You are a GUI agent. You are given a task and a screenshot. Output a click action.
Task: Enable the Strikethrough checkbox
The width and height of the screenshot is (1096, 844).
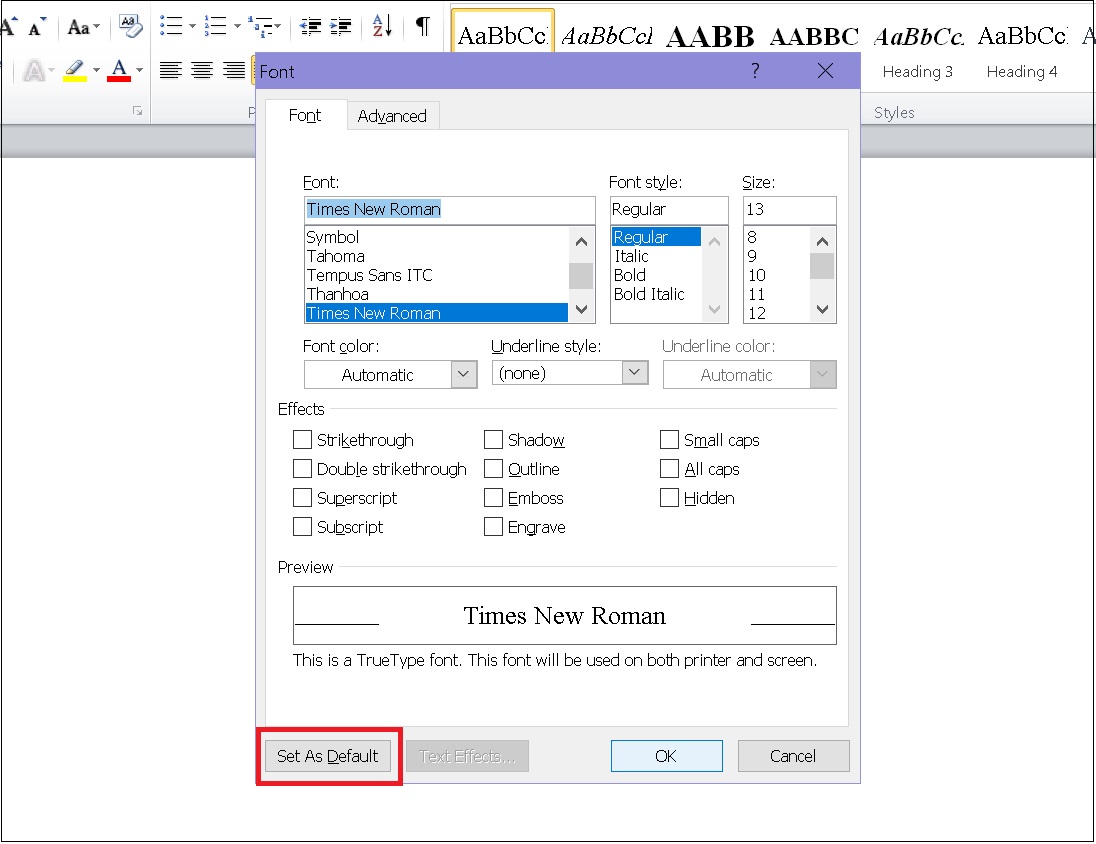(x=302, y=440)
